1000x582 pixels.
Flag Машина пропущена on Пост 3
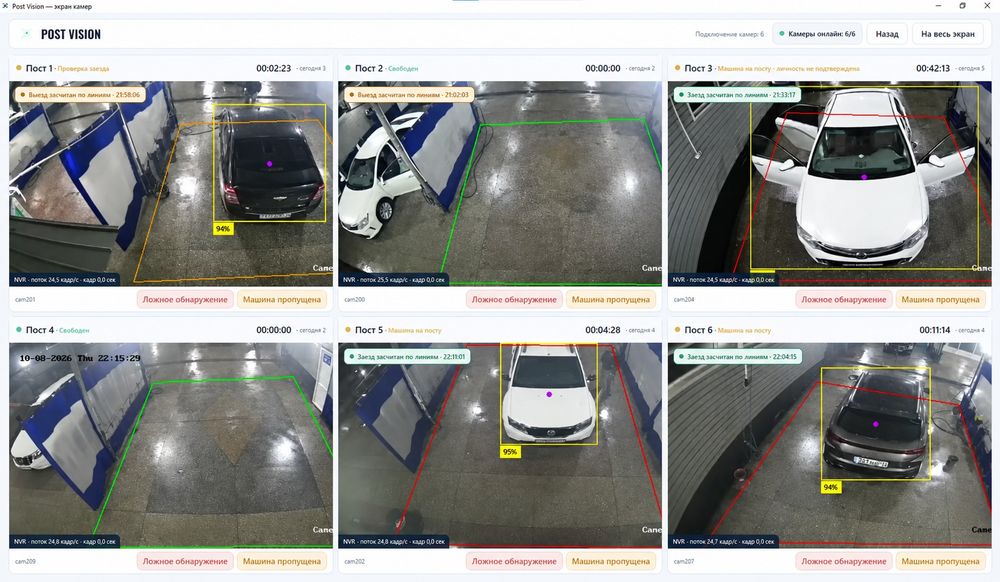[x=940, y=300]
